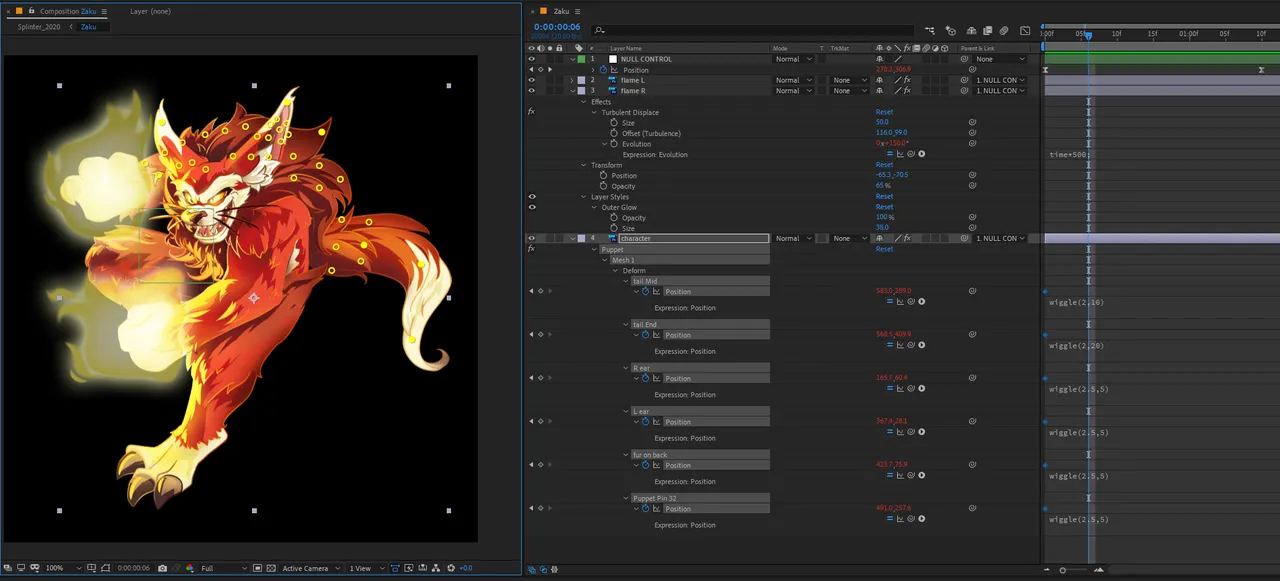Toggle shy switch on NULL CONTROL layer
1280x581 pixels.
pyautogui.click(x=880, y=59)
